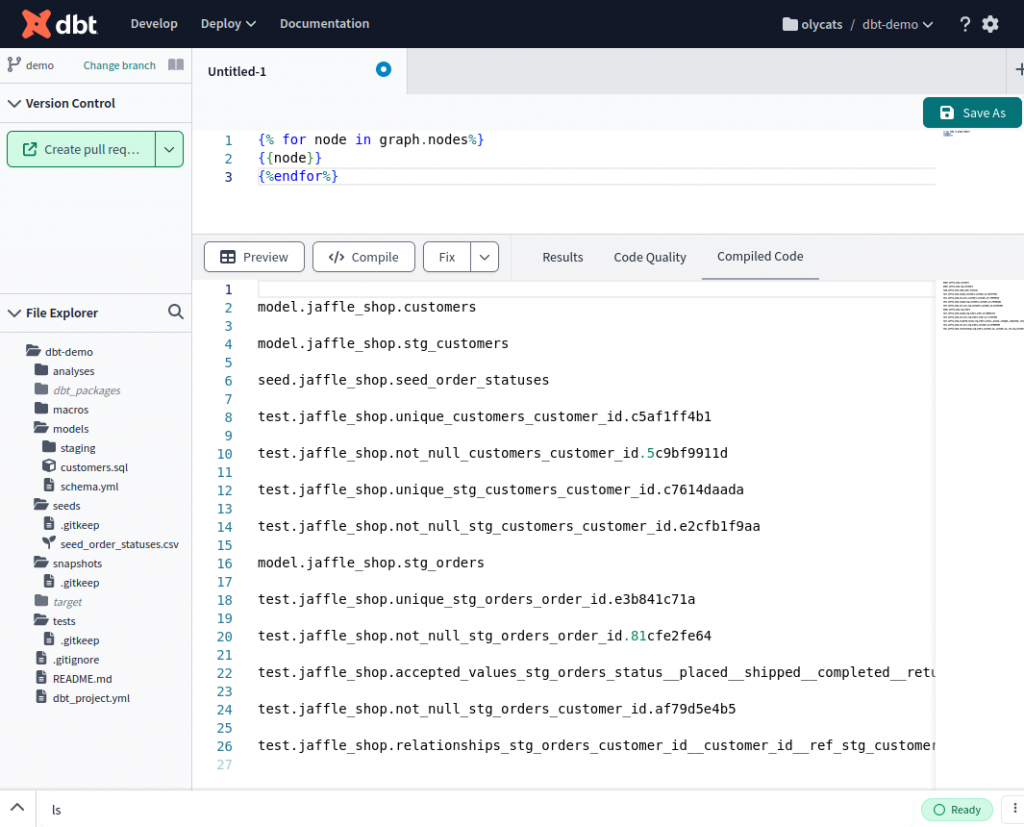Collapse the Version Control section
Viewport: 1024px width, 827px height.
(x=14, y=103)
